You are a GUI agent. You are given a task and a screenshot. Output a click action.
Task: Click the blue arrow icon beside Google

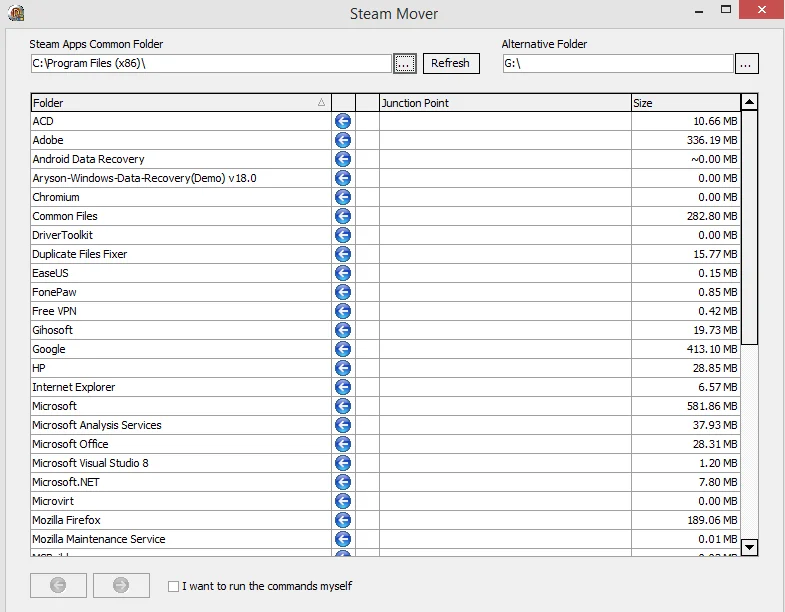tap(343, 349)
